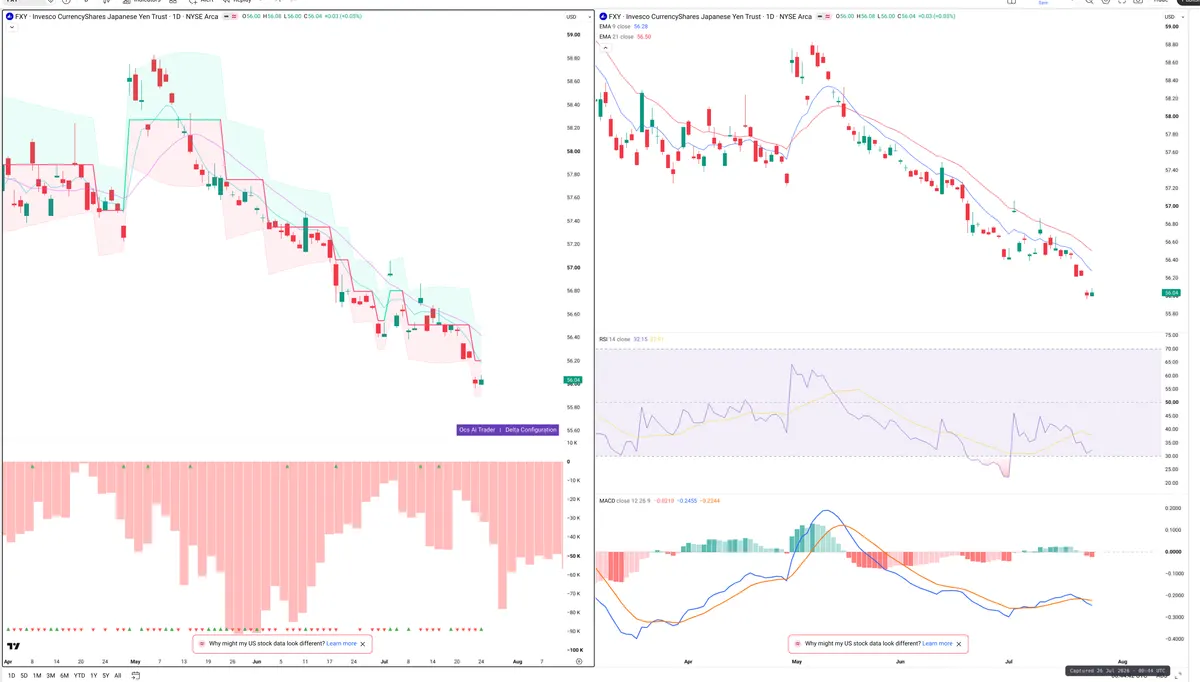
Task: Expand the left chart's indicator legend chevron
Action: [x=10, y=28]
